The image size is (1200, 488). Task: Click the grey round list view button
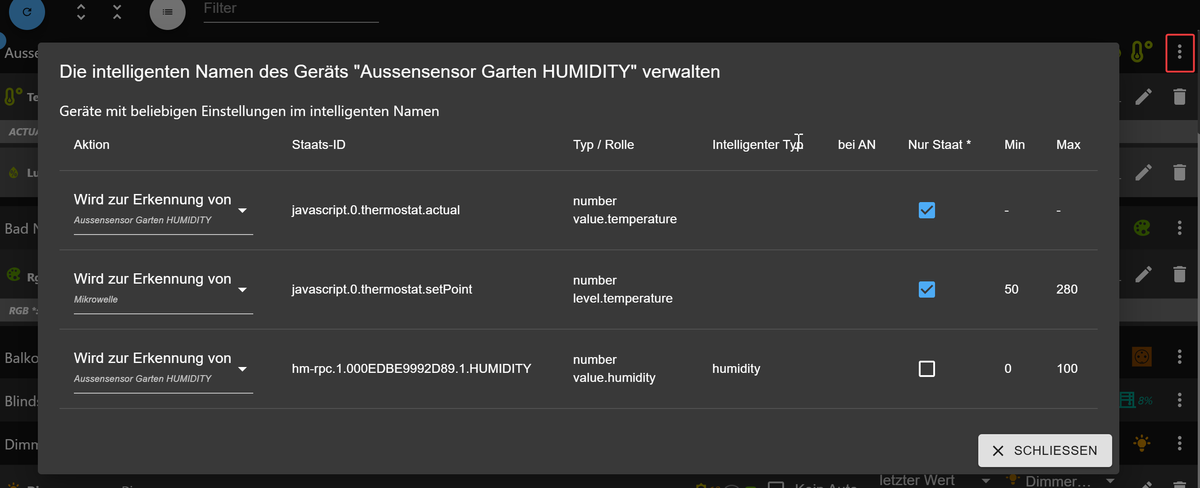(x=167, y=12)
